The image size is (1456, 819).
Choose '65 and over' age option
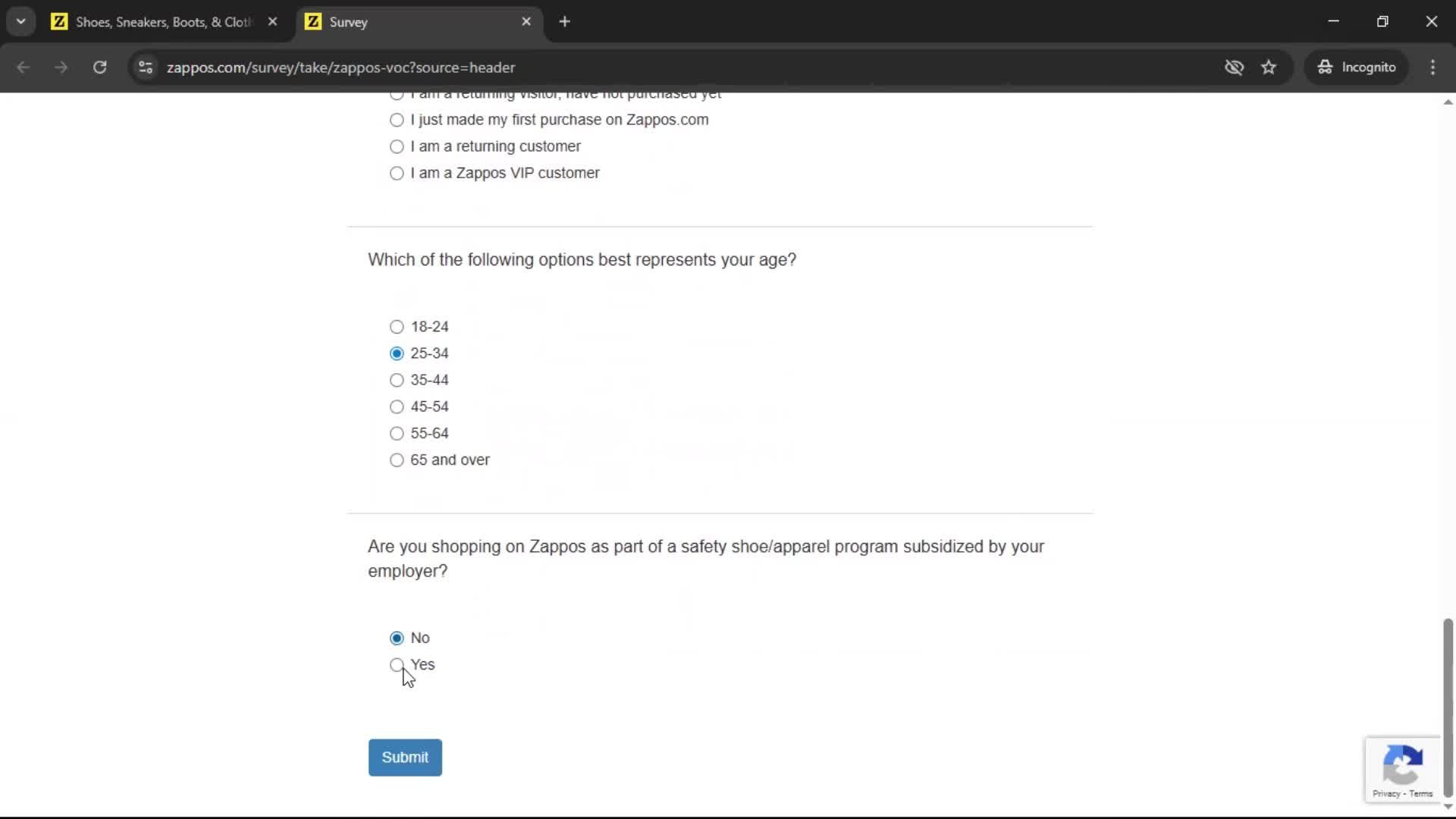point(397,460)
